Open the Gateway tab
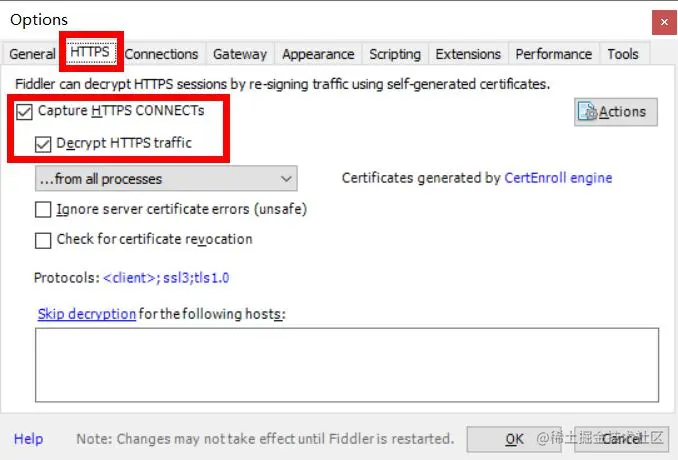The image size is (678, 460). [240, 54]
